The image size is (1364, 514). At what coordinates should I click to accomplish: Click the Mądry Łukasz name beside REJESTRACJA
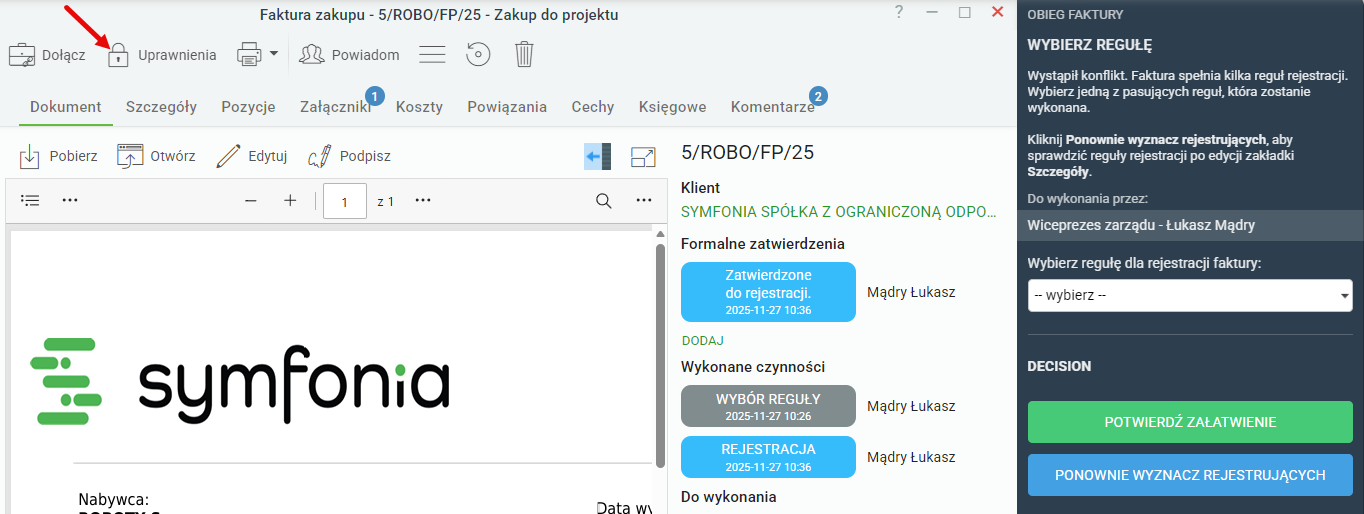[x=911, y=457]
